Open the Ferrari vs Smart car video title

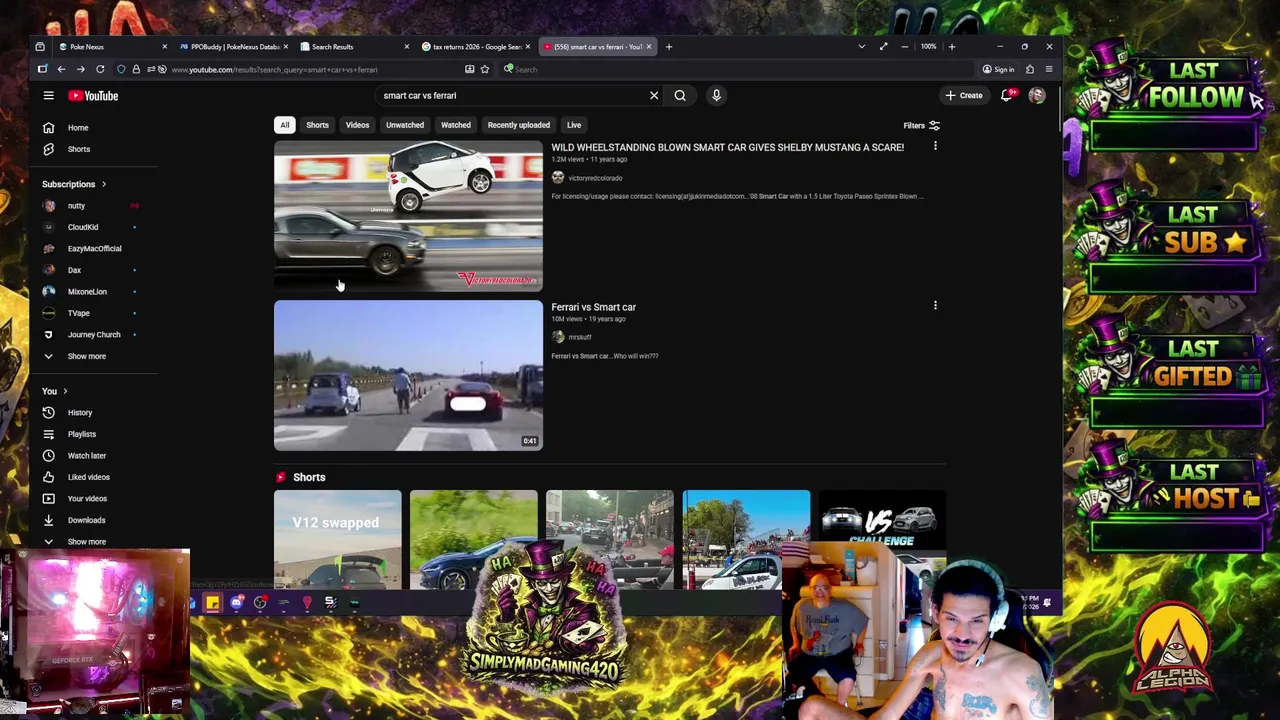pyautogui.click(x=593, y=307)
